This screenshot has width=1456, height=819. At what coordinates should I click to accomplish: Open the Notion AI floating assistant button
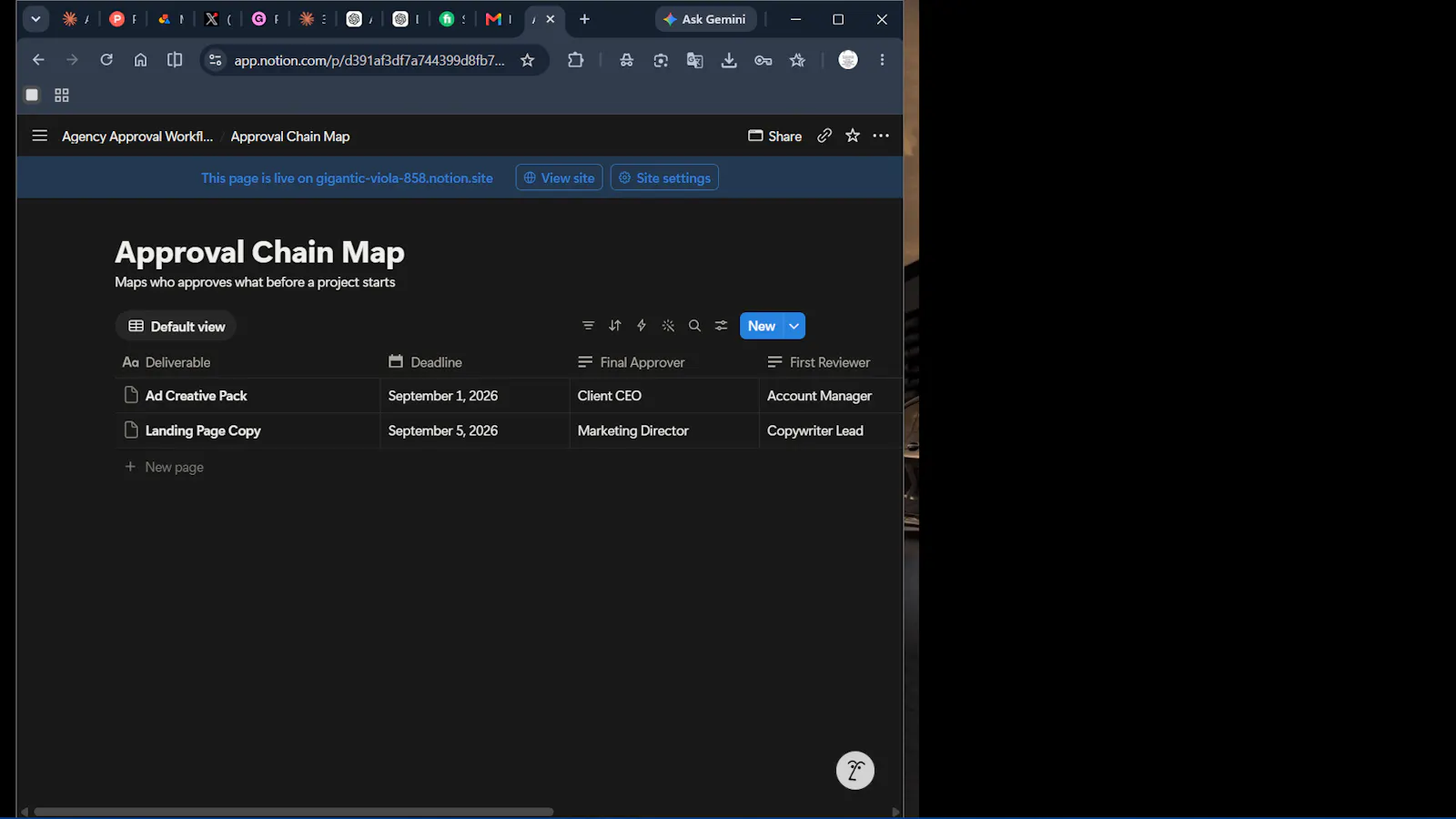(855, 771)
